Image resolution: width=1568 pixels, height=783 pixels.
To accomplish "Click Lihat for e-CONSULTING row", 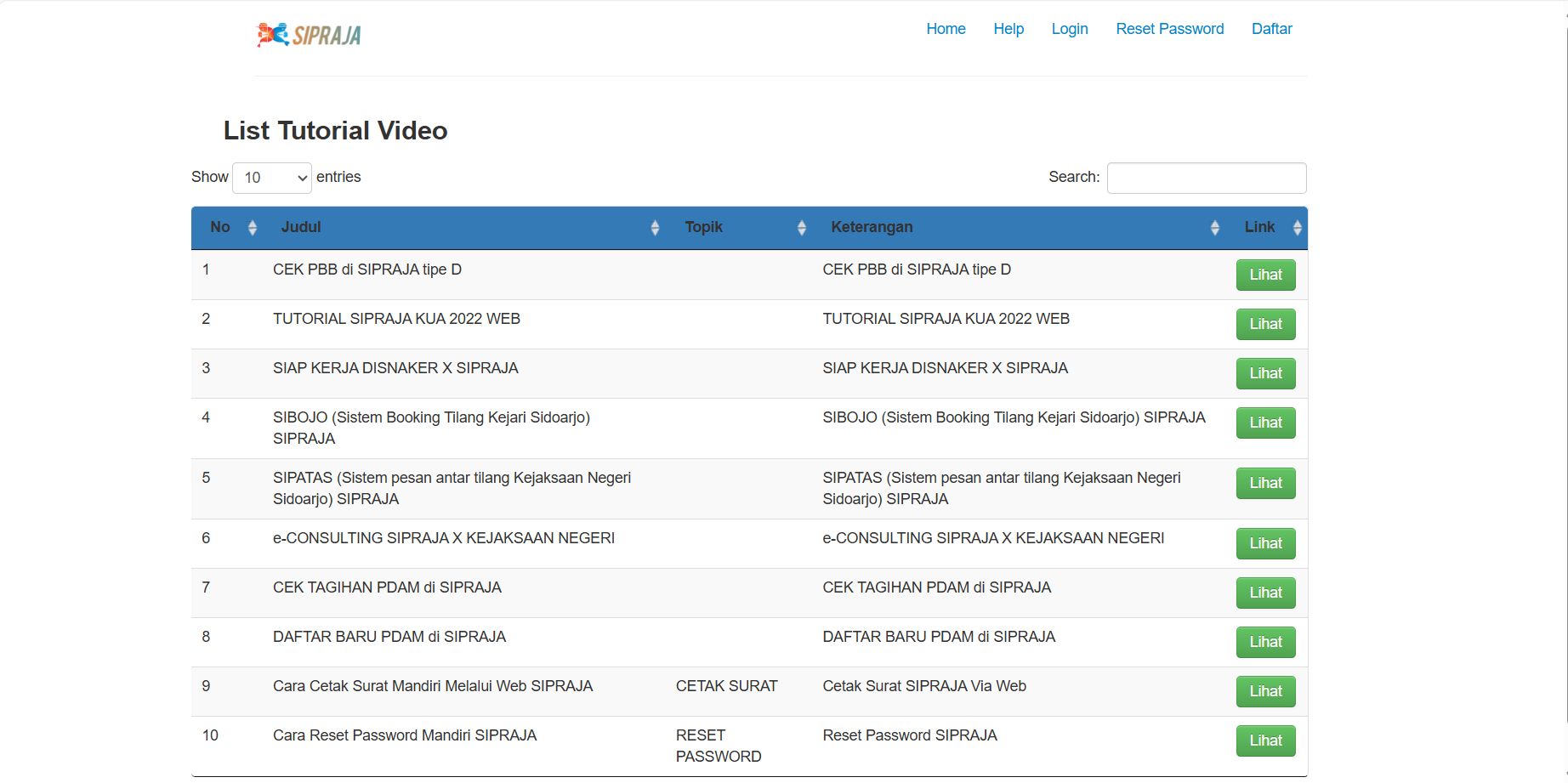I will [x=1266, y=543].
